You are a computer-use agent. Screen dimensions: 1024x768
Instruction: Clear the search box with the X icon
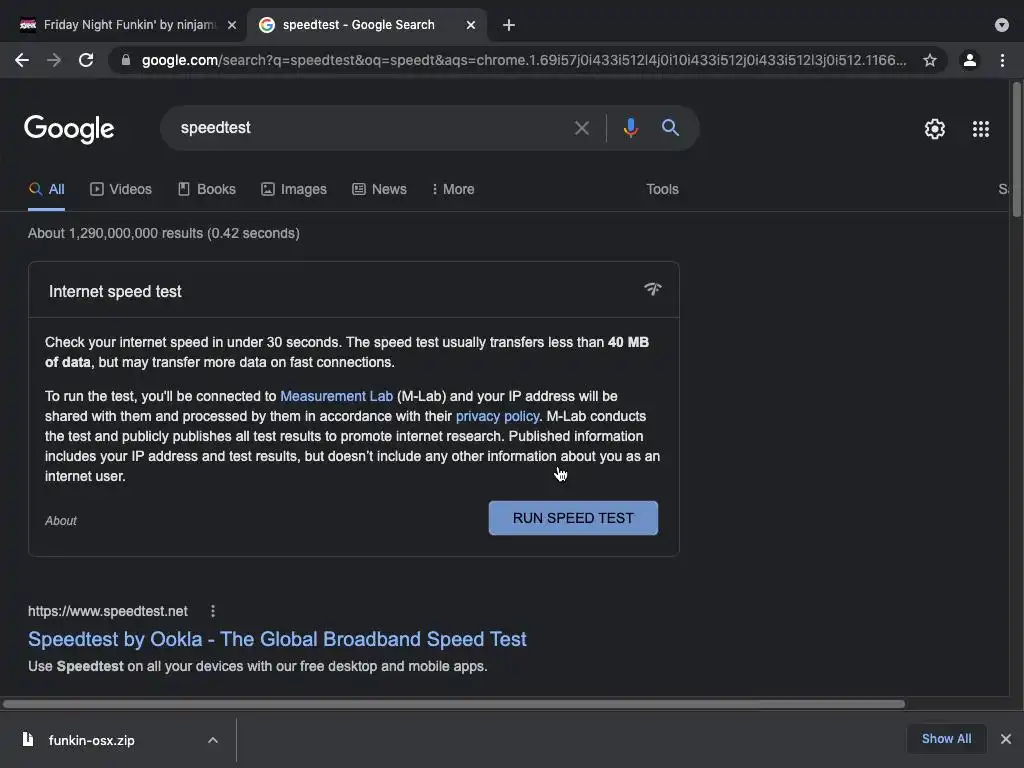coord(581,128)
